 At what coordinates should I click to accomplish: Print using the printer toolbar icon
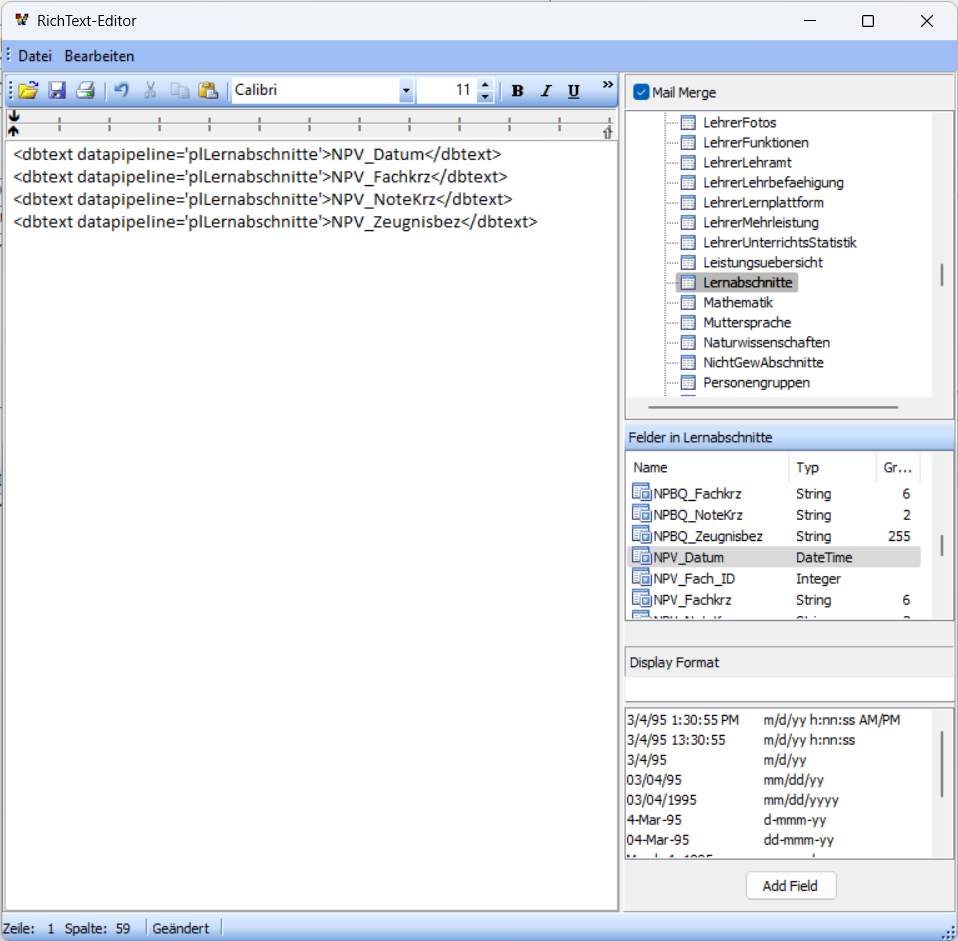coord(85,90)
